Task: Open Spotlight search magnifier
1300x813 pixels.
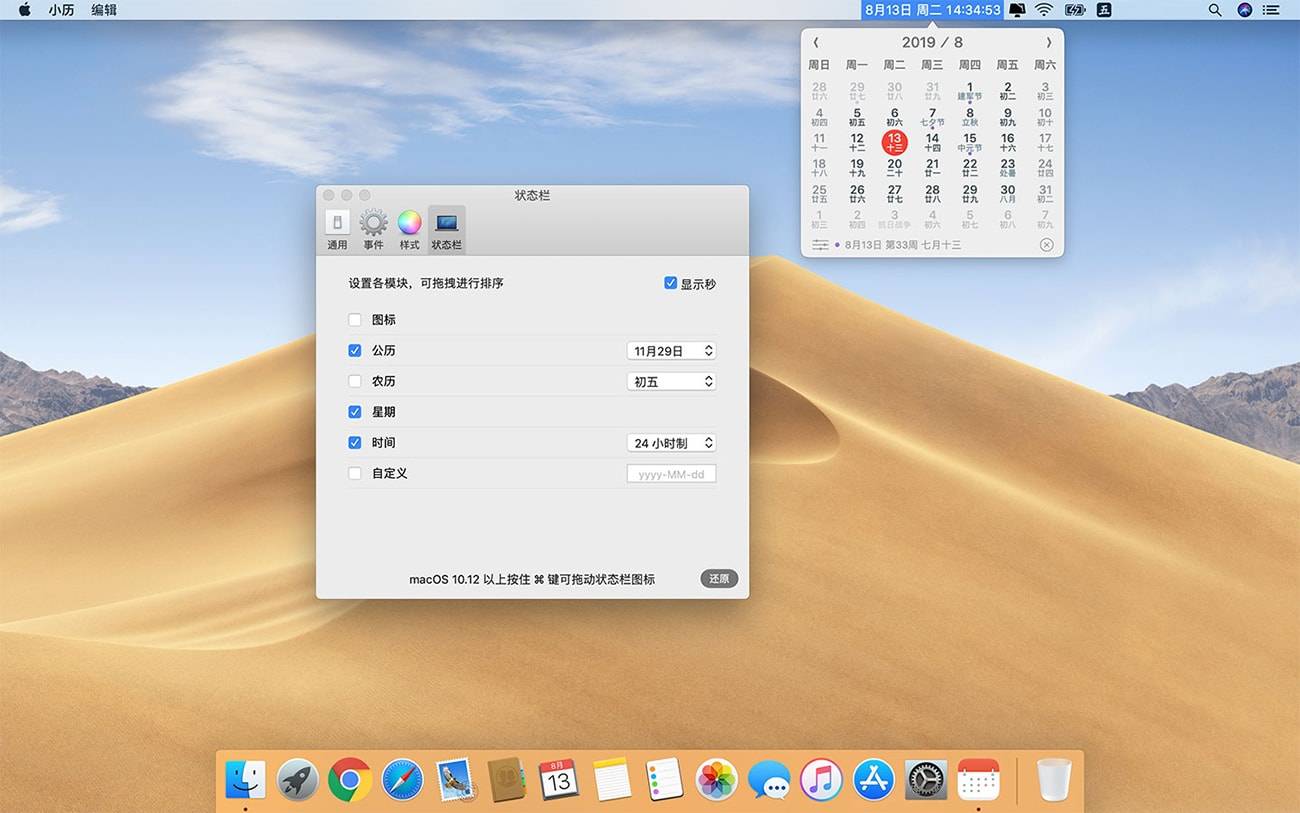Action: (x=1215, y=10)
